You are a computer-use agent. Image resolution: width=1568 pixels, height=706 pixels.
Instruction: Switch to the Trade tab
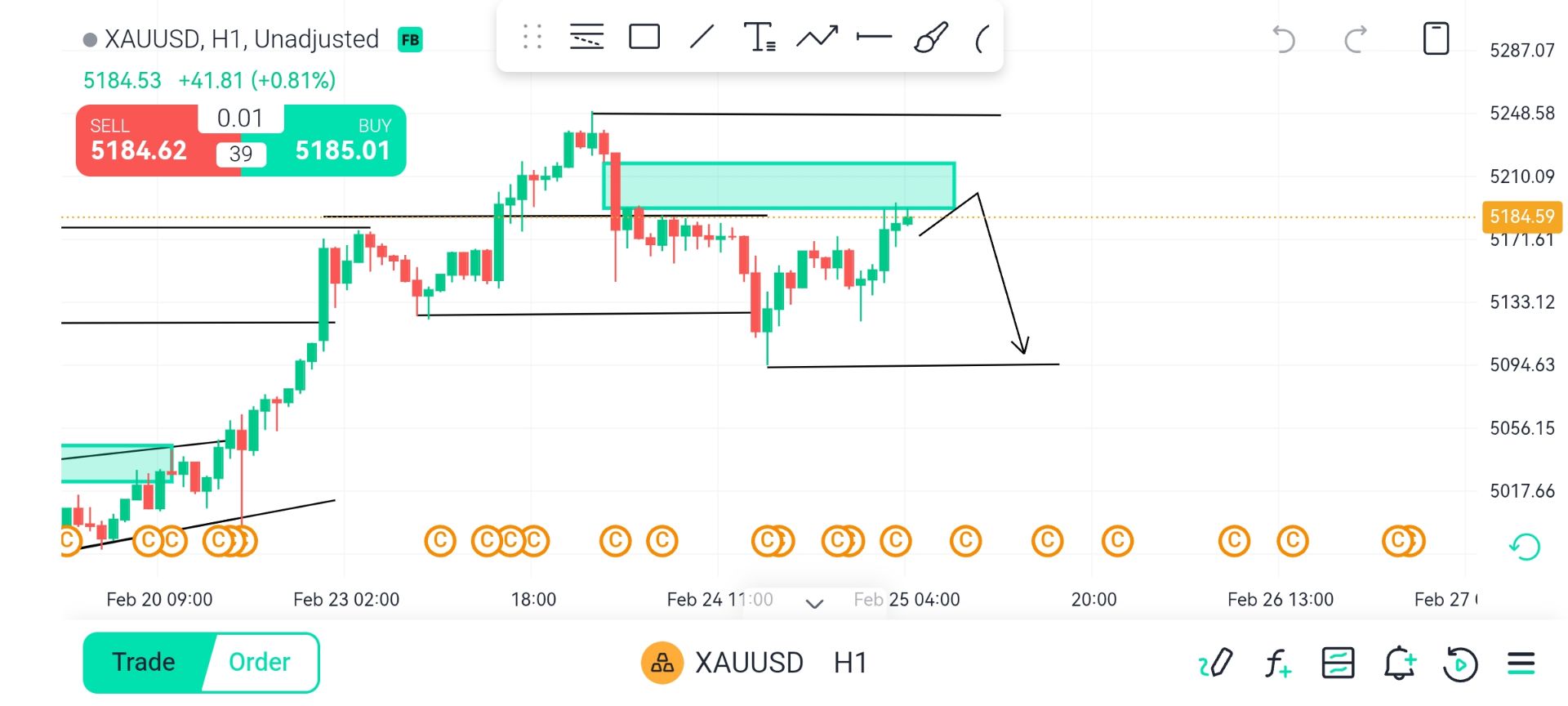click(x=144, y=662)
